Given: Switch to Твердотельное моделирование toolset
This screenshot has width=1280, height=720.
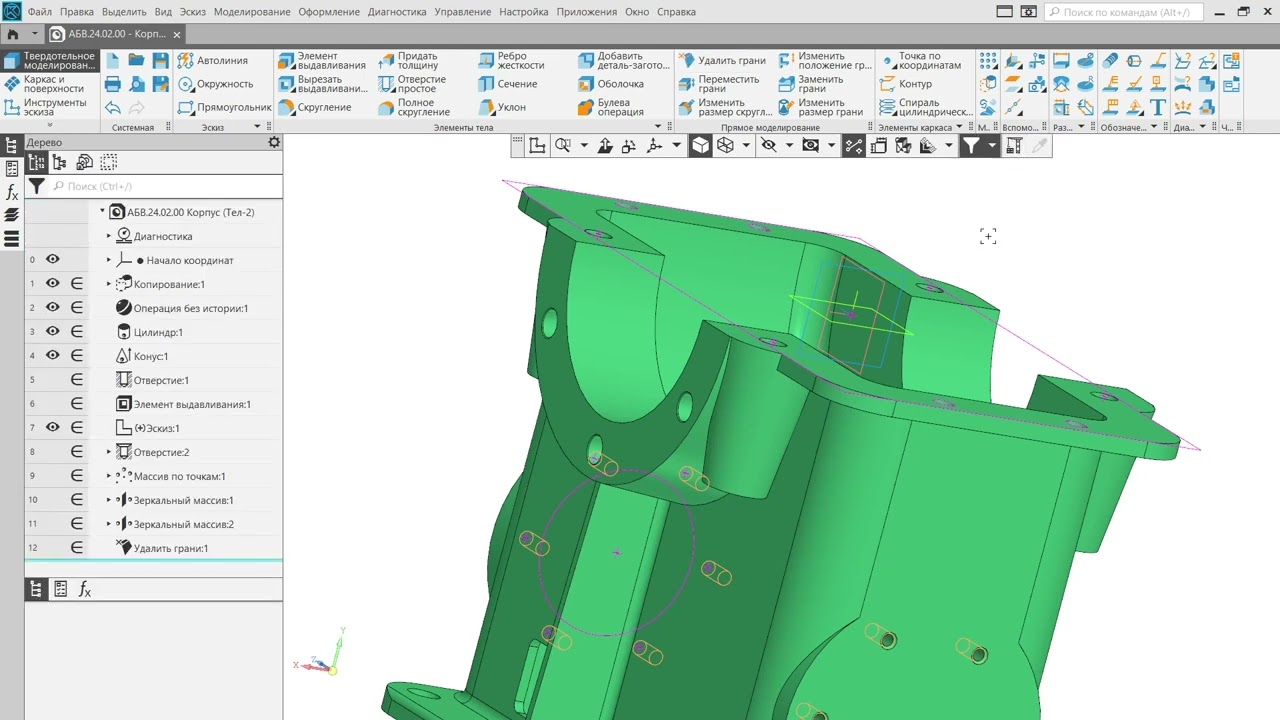Looking at the screenshot, I should 50,61.
